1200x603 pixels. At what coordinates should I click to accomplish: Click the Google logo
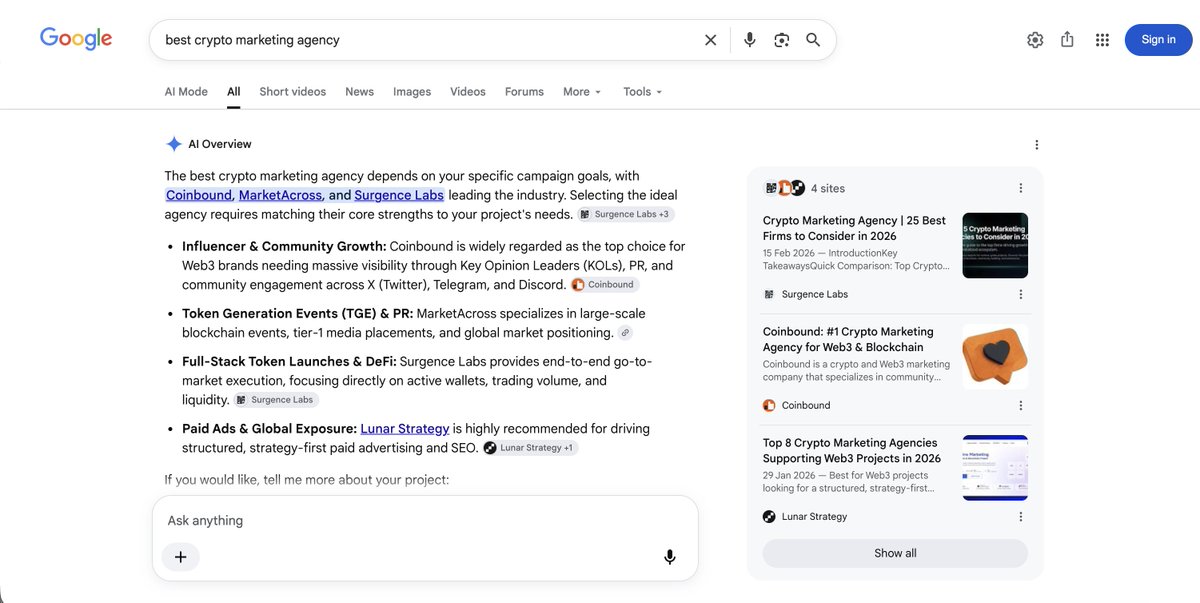(x=76, y=39)
